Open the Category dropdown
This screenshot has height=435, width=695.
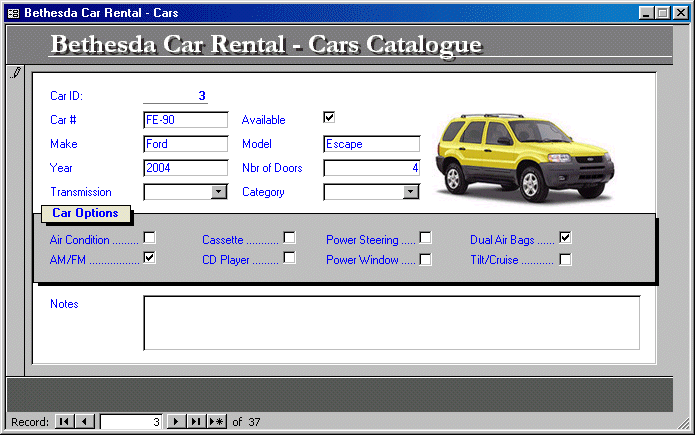click(410, 192)
